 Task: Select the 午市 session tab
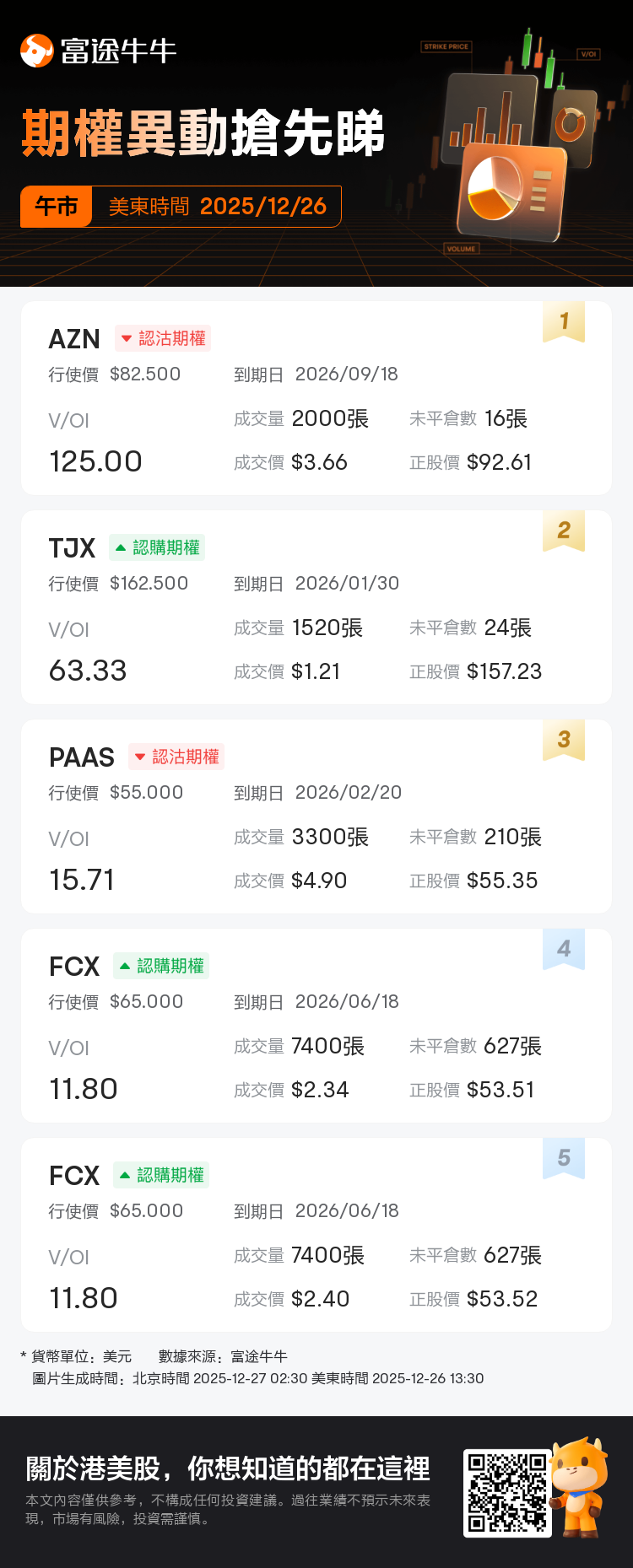[x=57, y=207]
